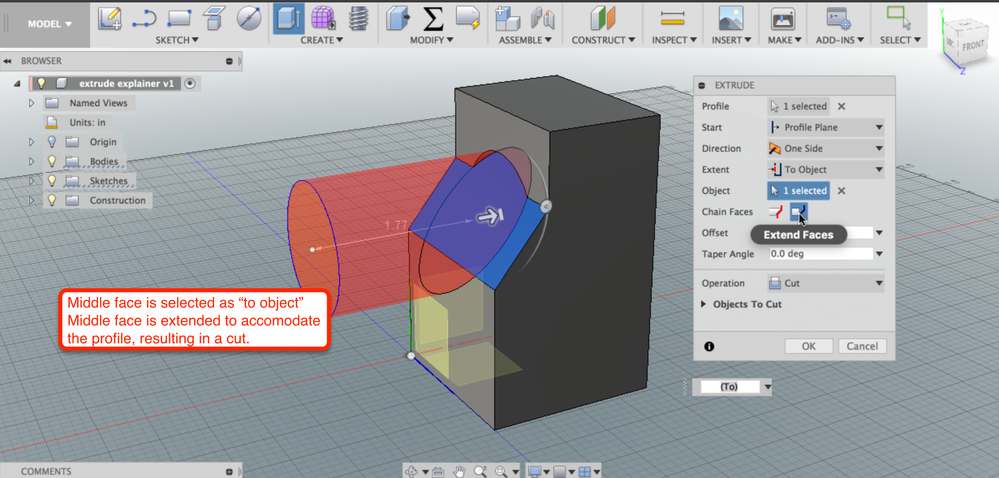The width and height of the screenshot is (999, 478).
Task: Select the sketch Line tool icon
Action: [x=144, y=19]
